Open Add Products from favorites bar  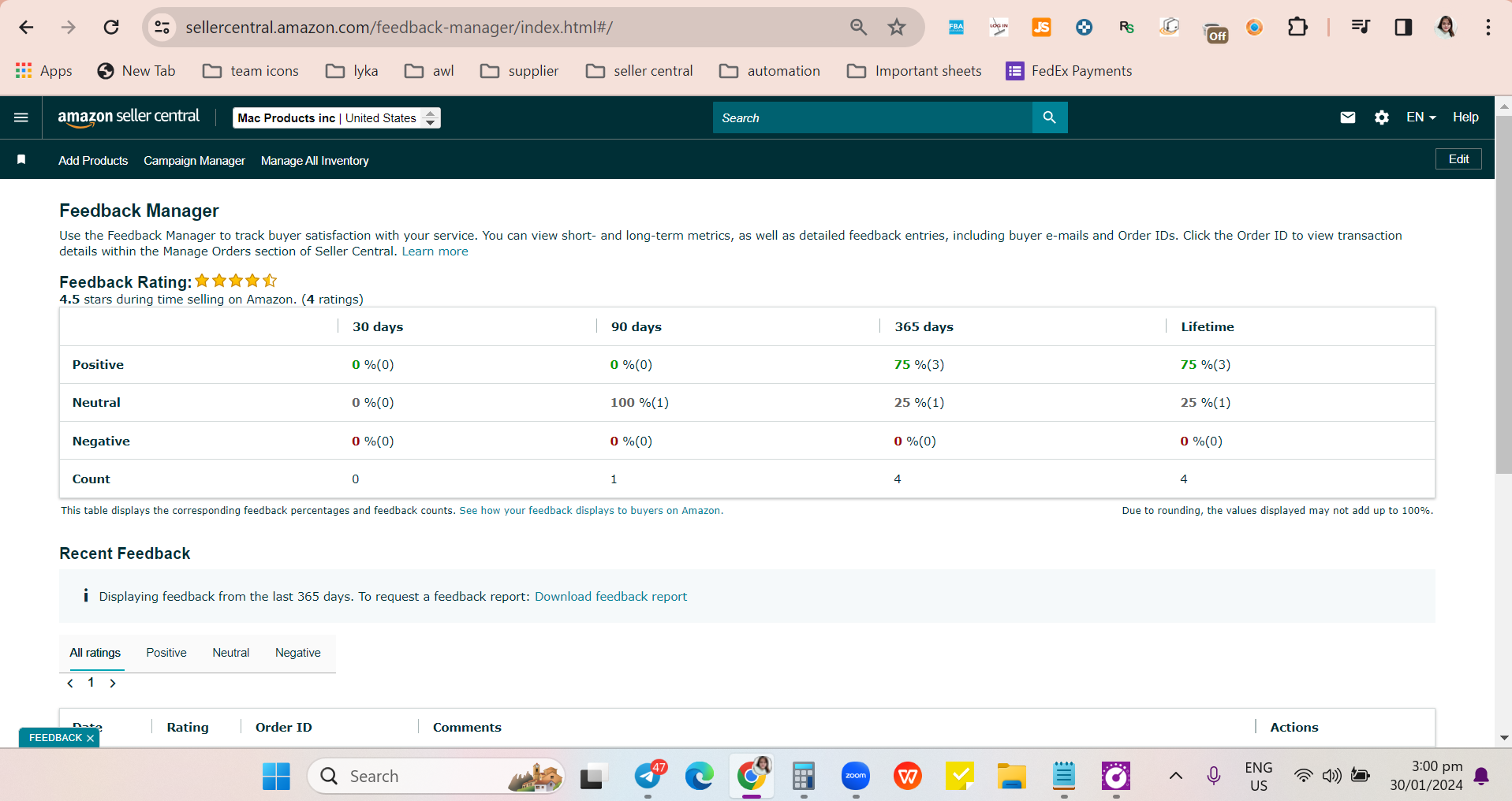click(x=93, y=161)
